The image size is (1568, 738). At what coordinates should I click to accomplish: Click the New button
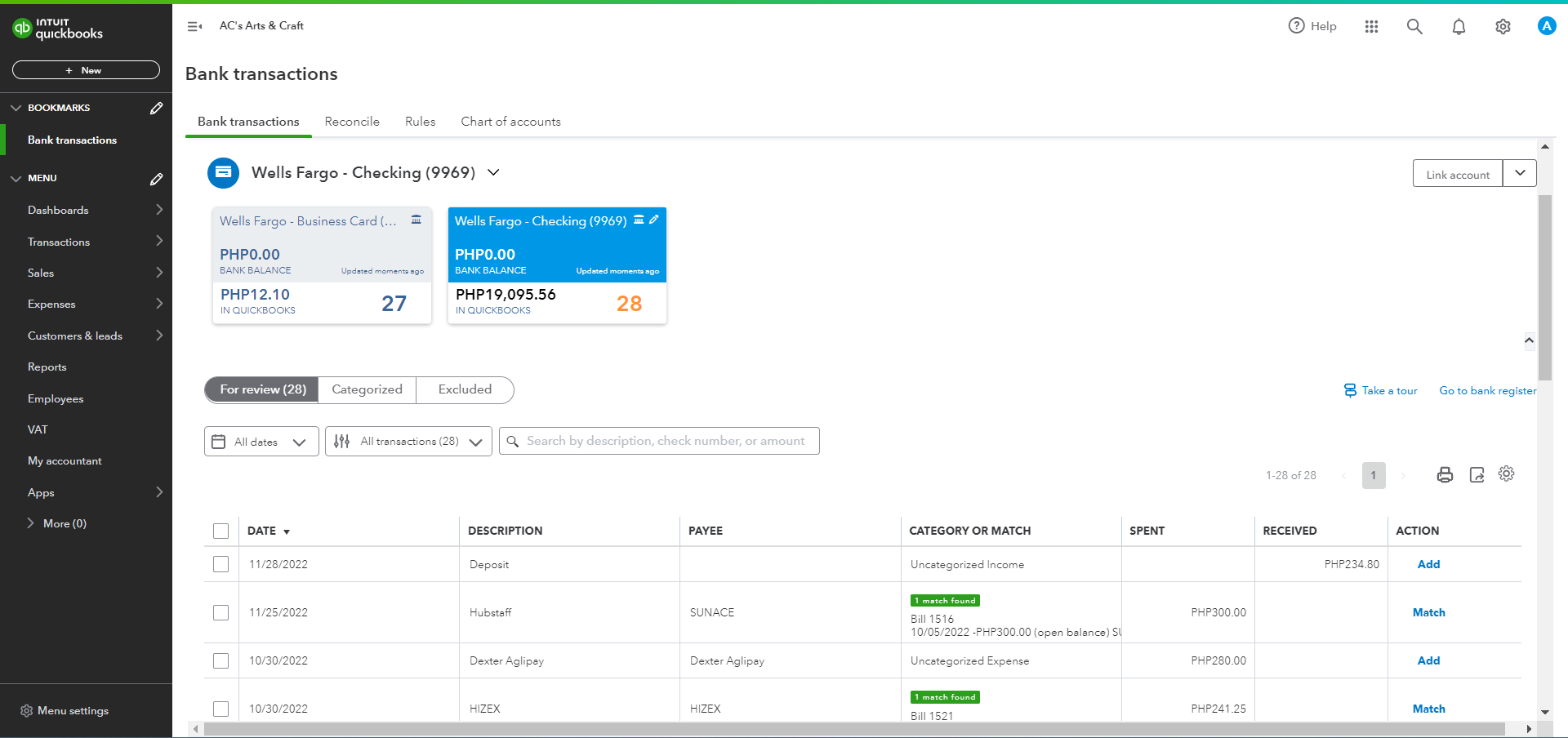(86, 70)
